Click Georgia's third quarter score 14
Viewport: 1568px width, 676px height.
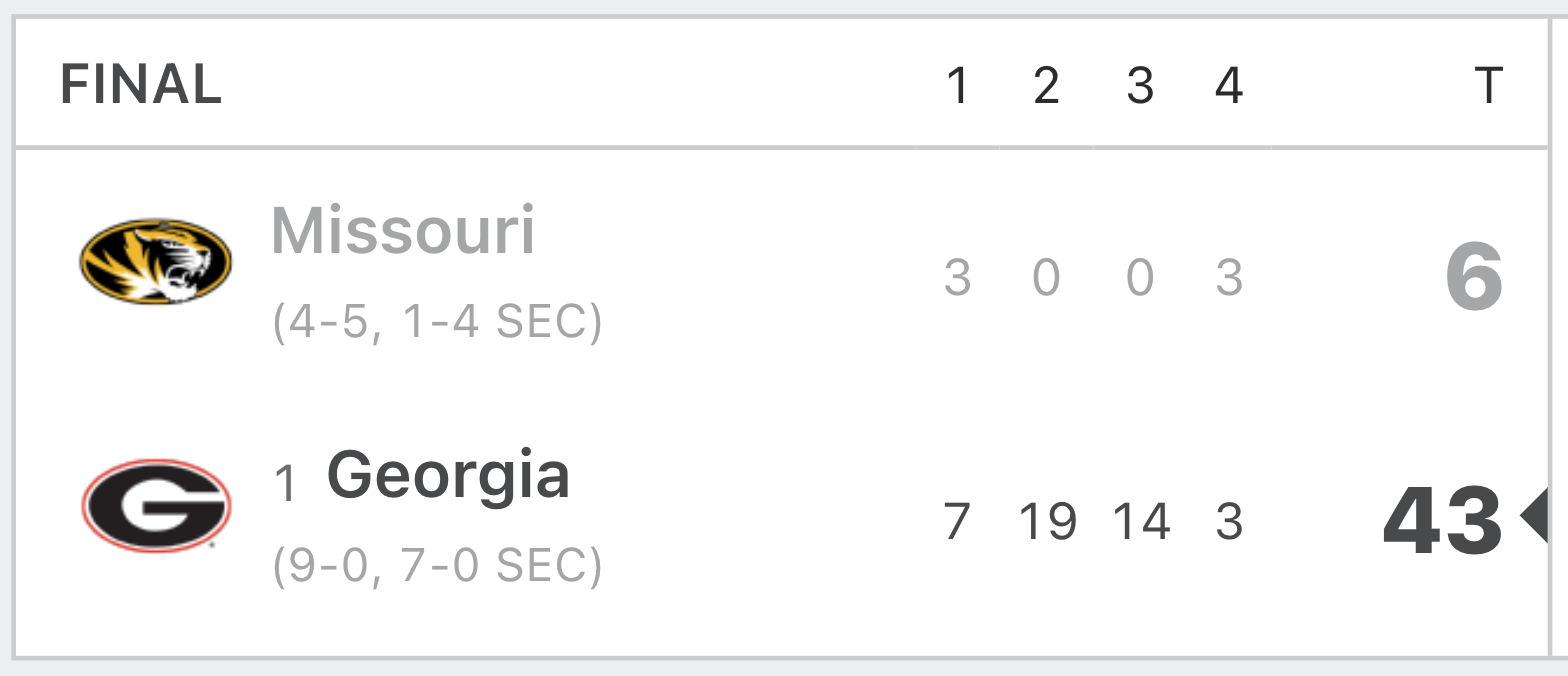(x=1141, y=522)
